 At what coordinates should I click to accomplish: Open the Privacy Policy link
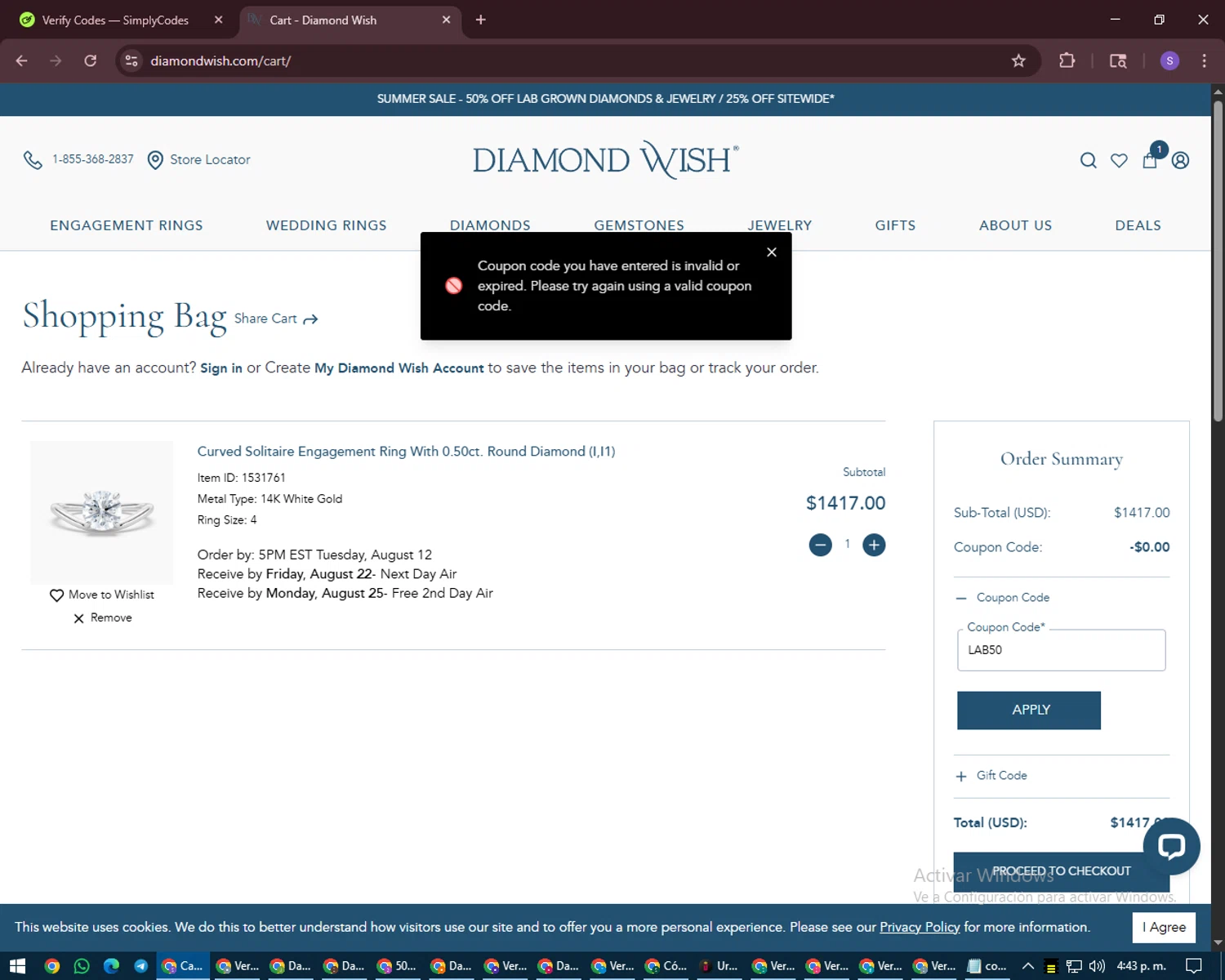click(x=920, y=928)
